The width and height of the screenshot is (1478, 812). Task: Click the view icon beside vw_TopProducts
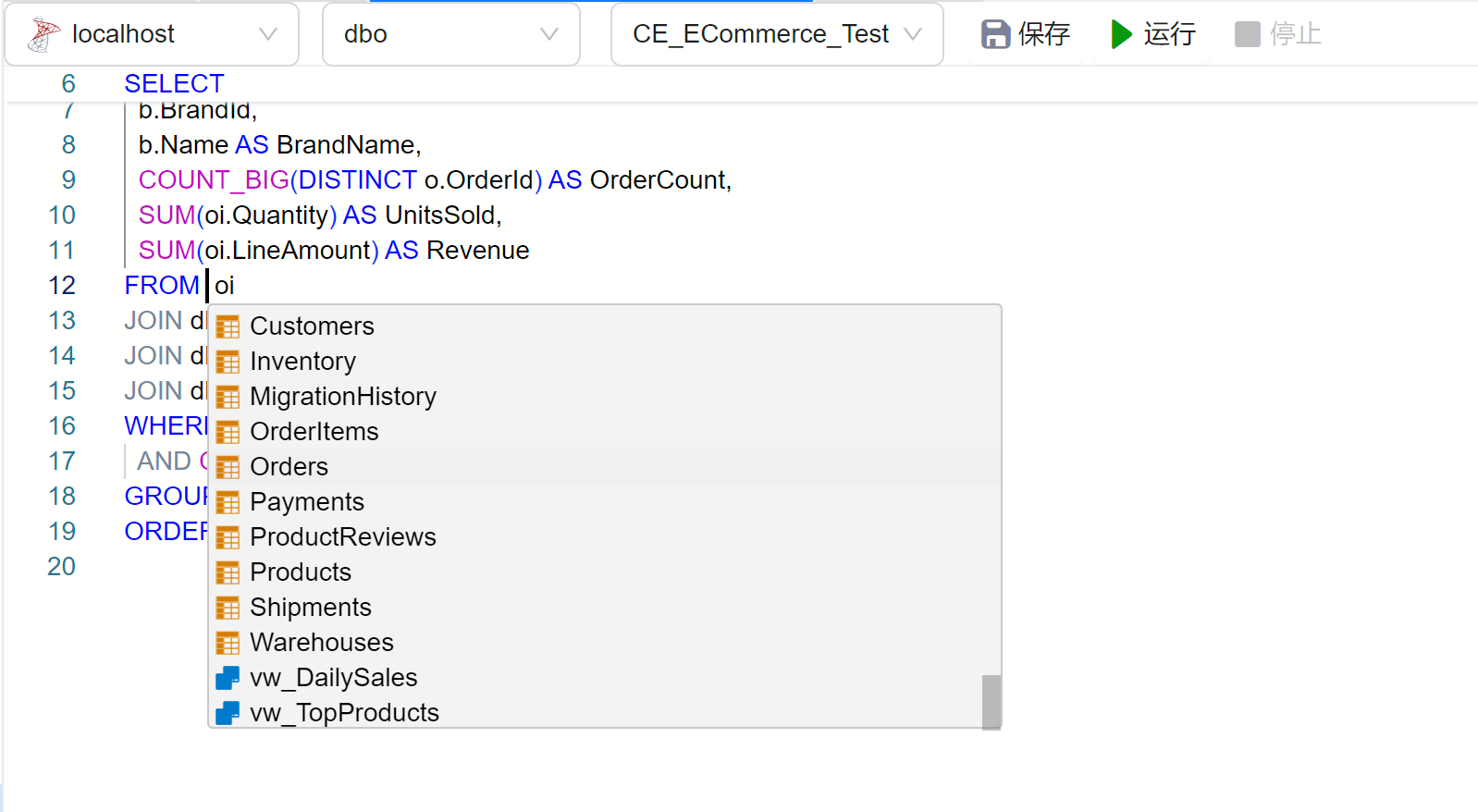(228, 713)
